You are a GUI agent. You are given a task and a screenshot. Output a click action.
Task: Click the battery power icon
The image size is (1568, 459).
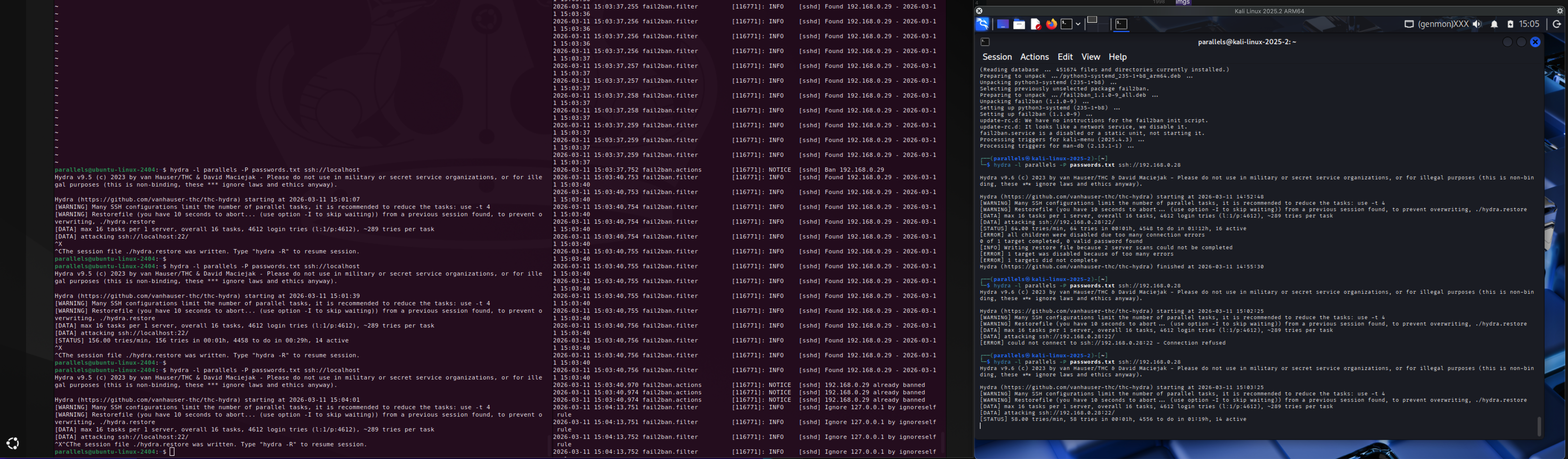(x=1510, y=24)
